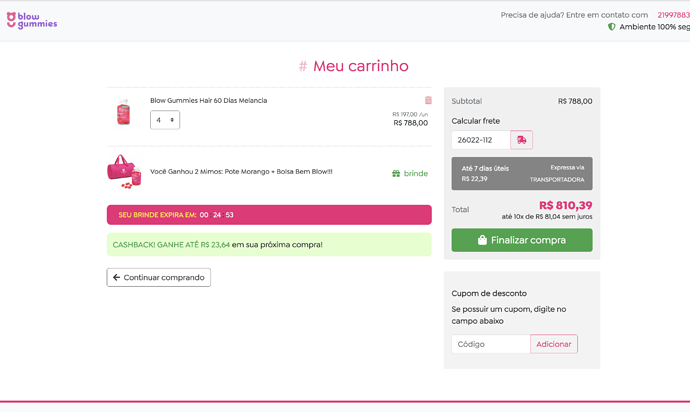Click the cashback promotion banner

[269, 244]
